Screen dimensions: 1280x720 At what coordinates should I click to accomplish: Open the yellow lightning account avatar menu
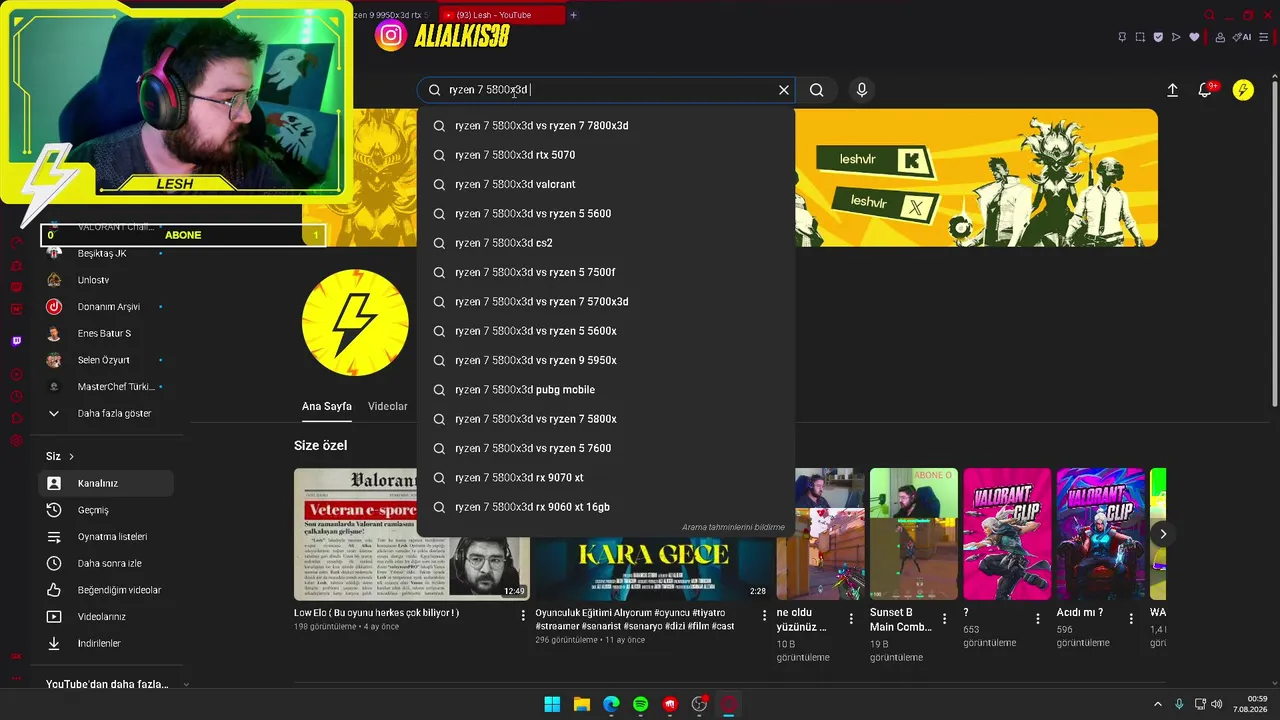tap(1243, 90)
